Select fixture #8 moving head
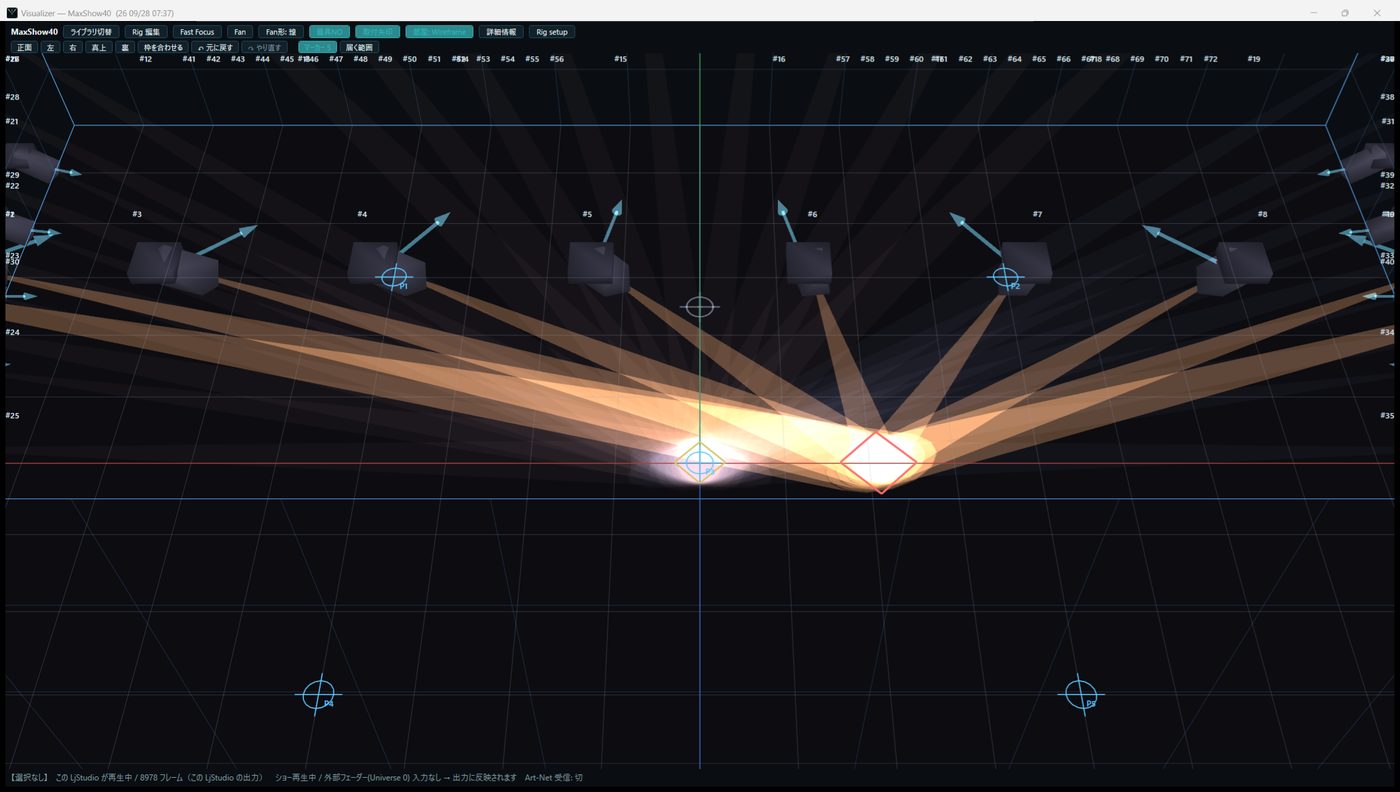The width and height of the screenshot is (1400, 792). click(1234, 268)
